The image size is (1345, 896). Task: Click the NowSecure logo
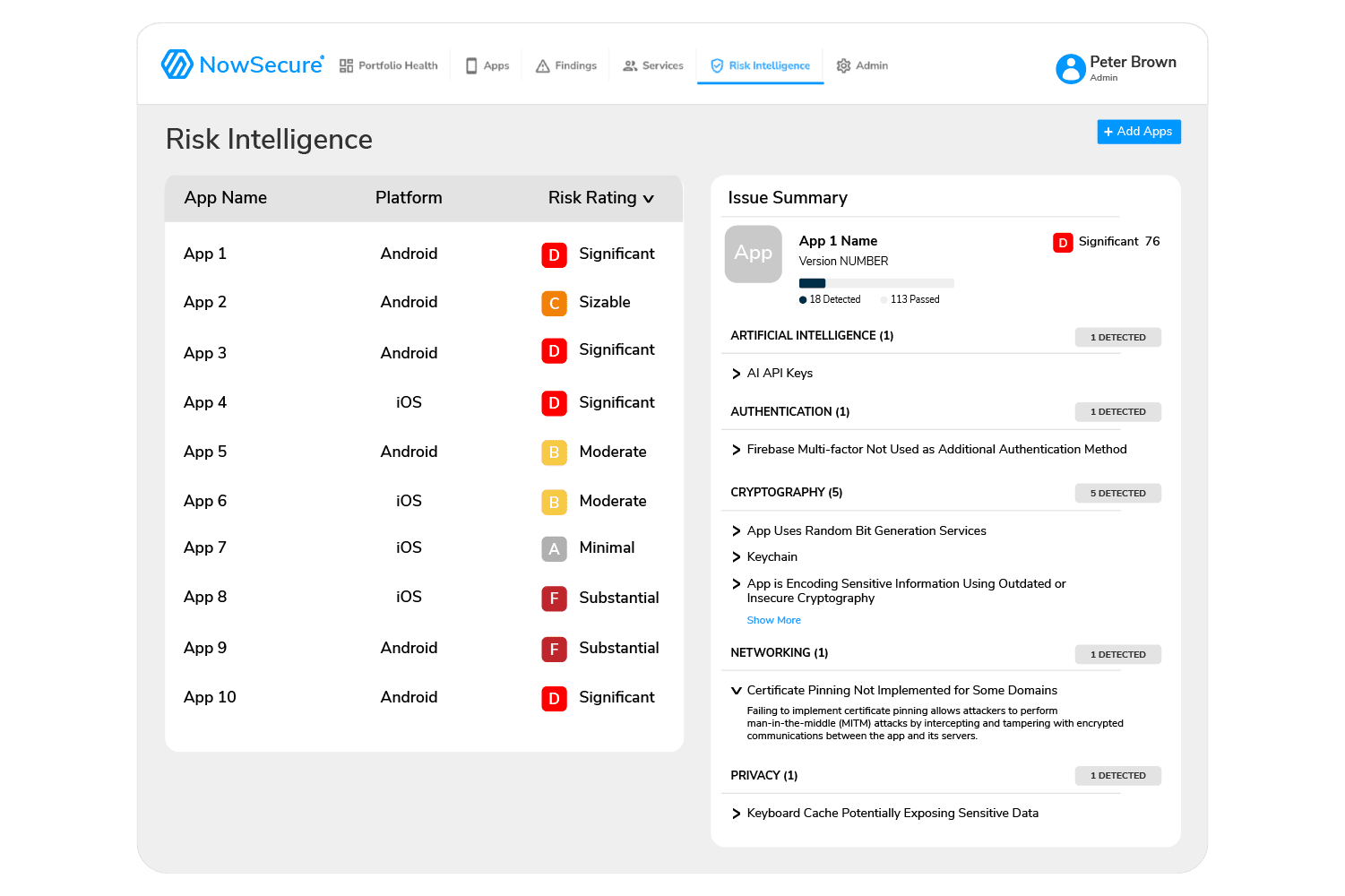pyautogui.click(x=242, y=65)
